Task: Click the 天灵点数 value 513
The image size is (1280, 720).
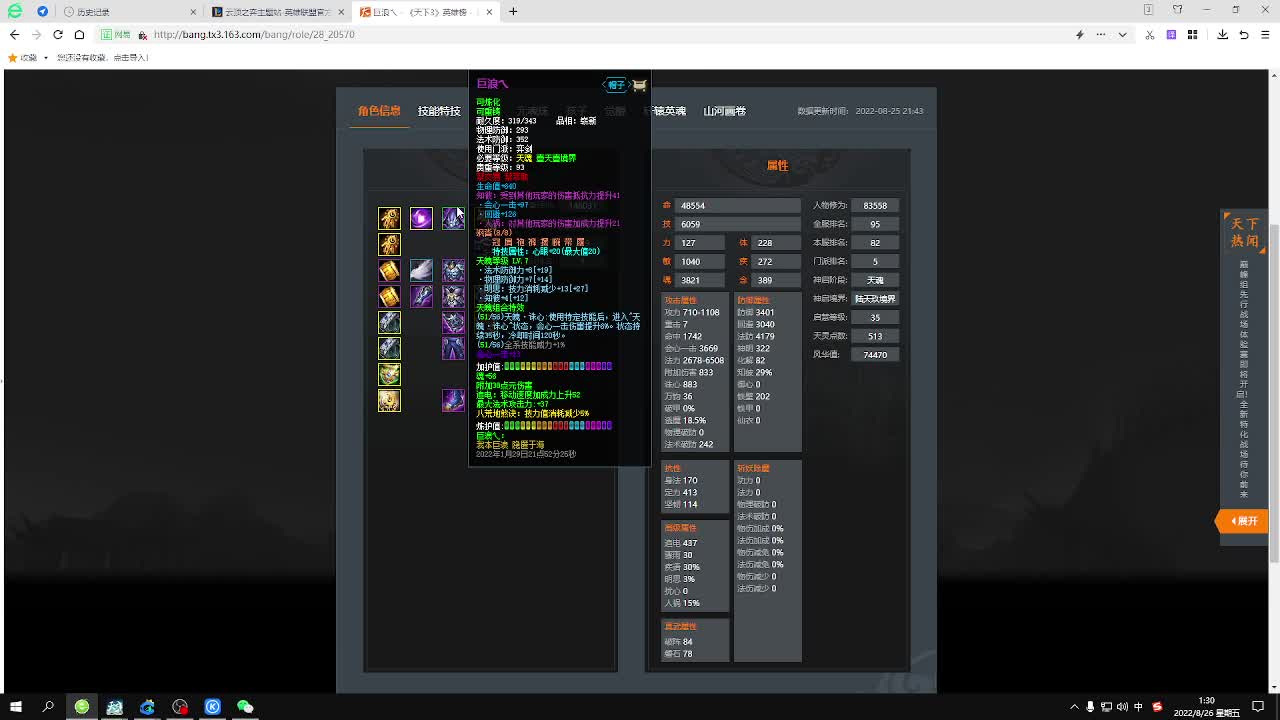Action: pyautogui.click(x=875, y=336)
